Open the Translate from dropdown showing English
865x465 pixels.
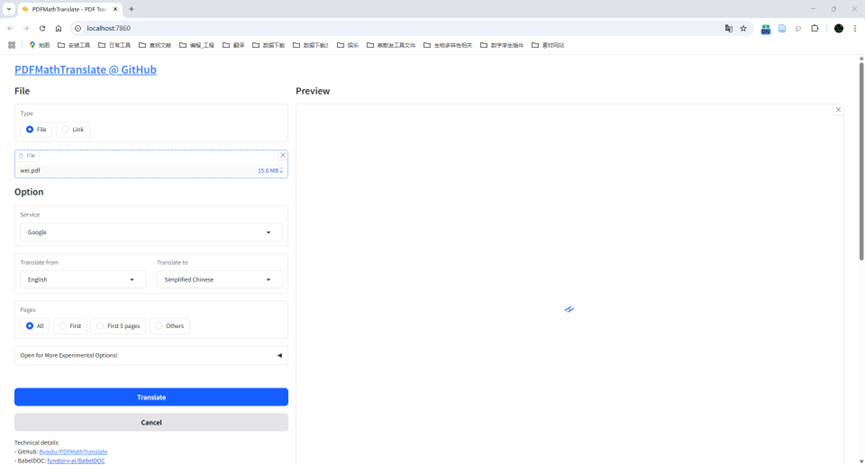pos(83,280)
